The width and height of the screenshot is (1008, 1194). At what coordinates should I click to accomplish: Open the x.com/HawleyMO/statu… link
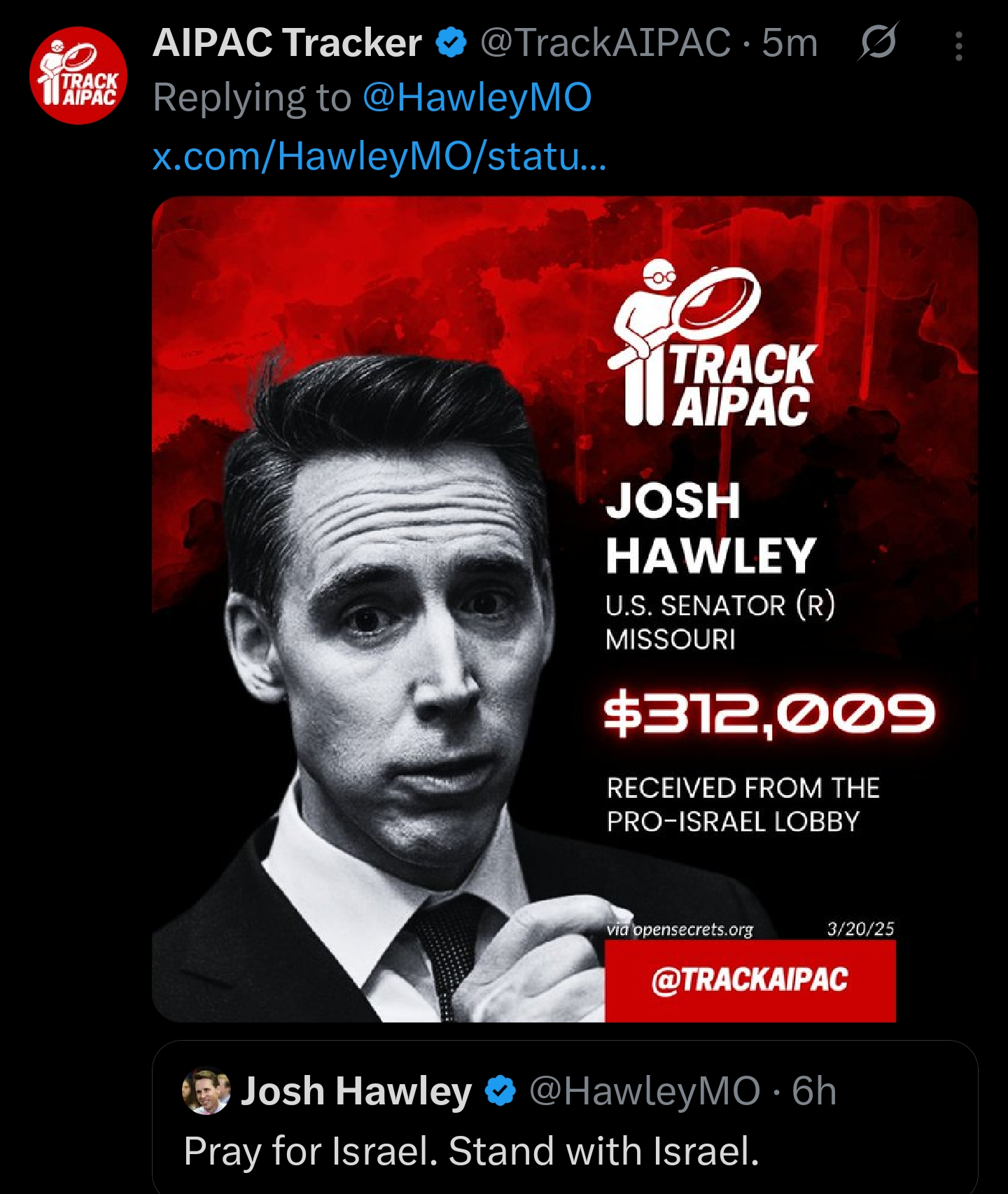pyautogui.click(x=379, y=156)
